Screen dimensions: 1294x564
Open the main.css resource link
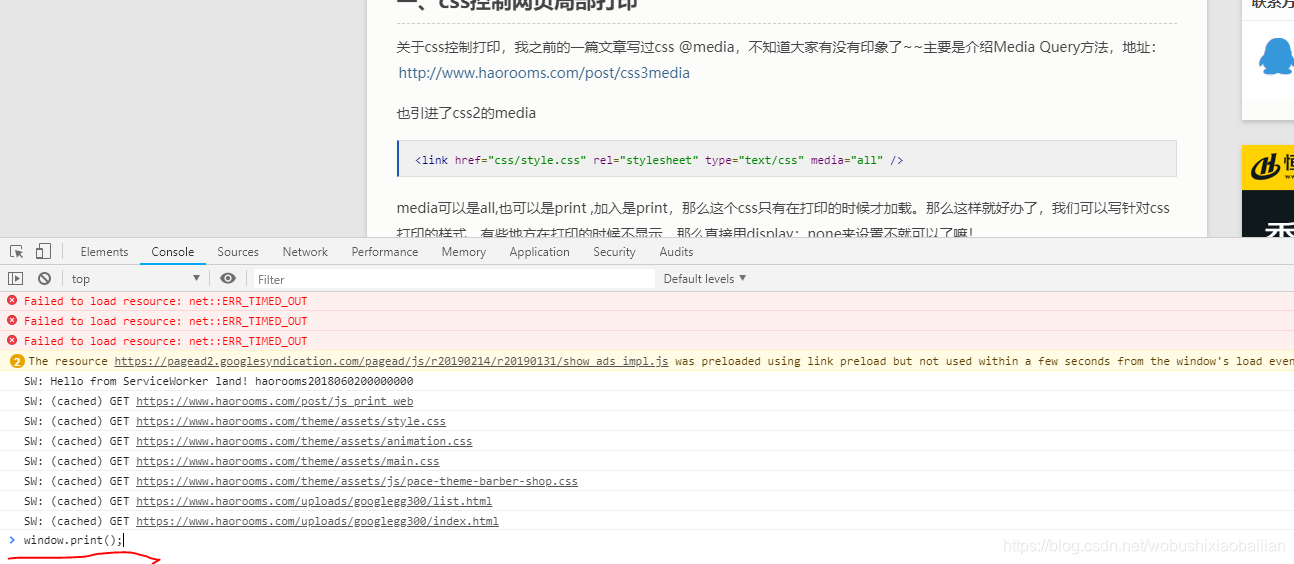pyautogui.click(x=287, y=461)
